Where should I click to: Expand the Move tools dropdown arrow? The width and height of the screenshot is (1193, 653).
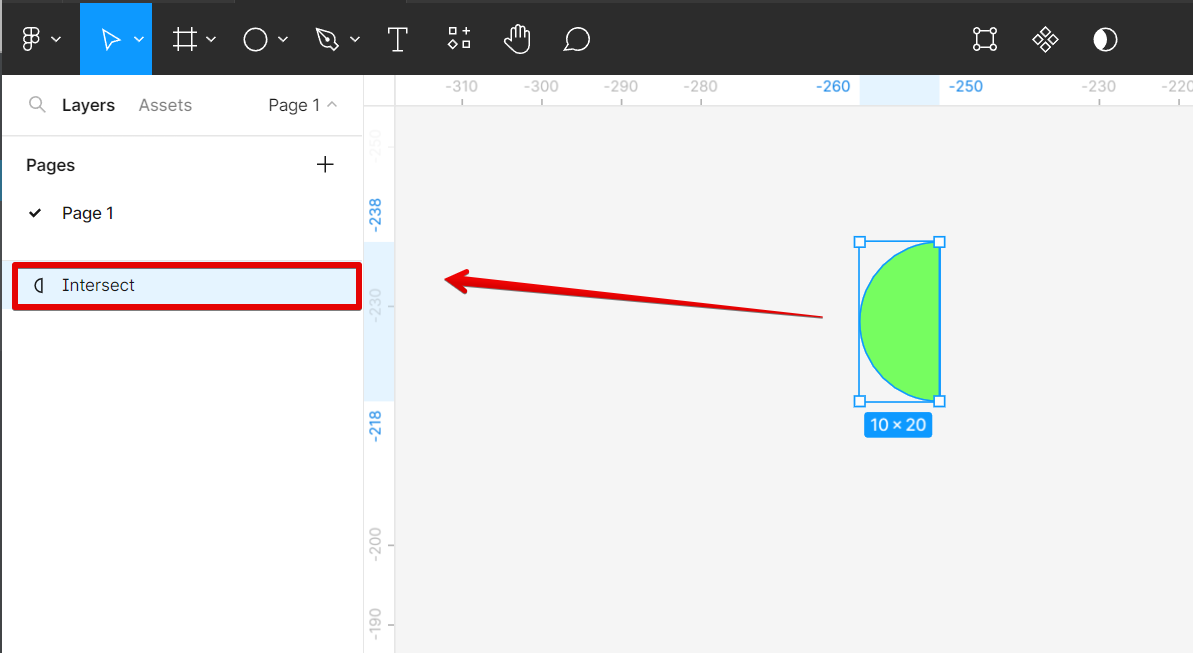139,39
